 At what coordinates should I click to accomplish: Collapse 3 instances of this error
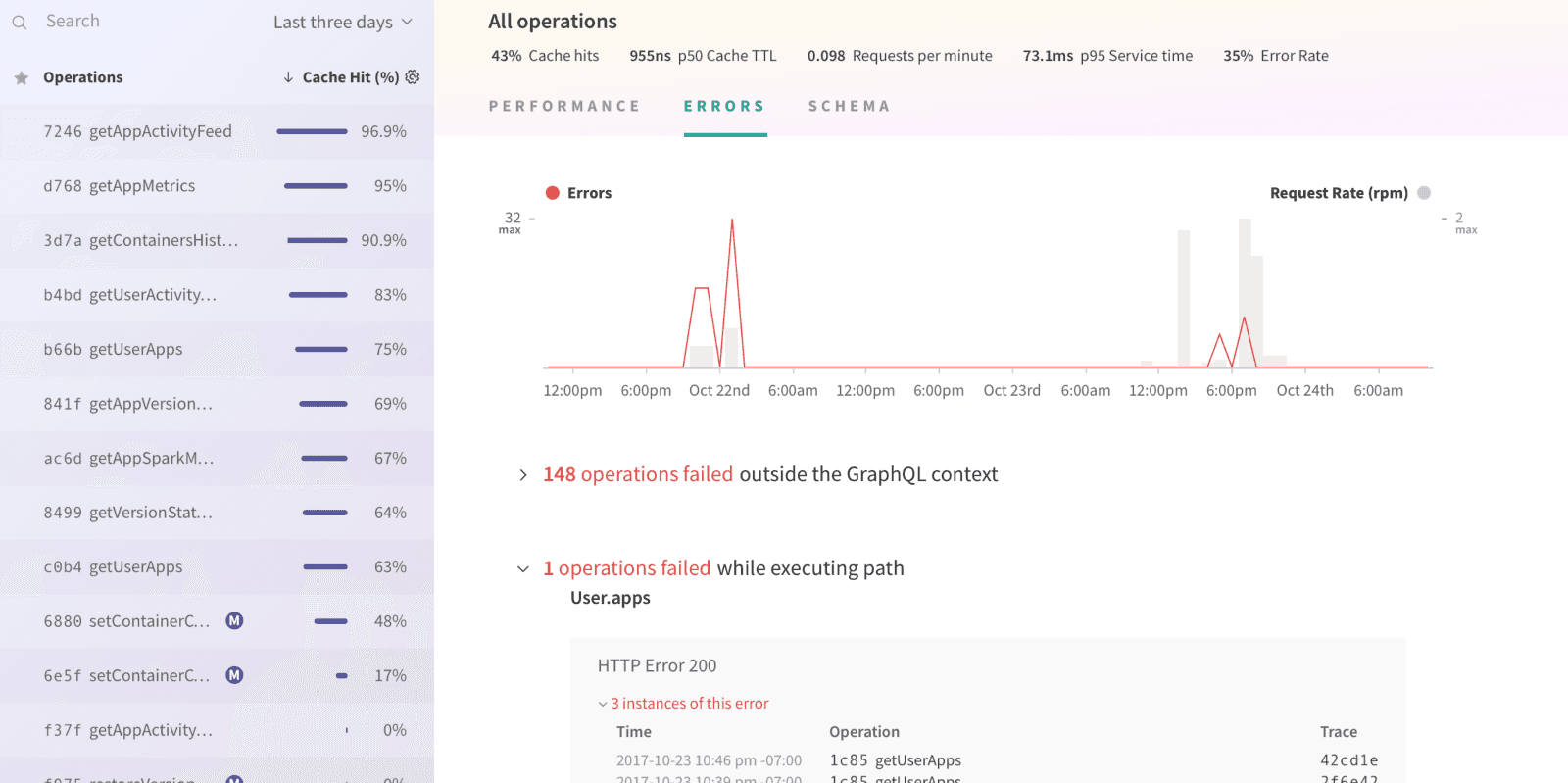683,704
